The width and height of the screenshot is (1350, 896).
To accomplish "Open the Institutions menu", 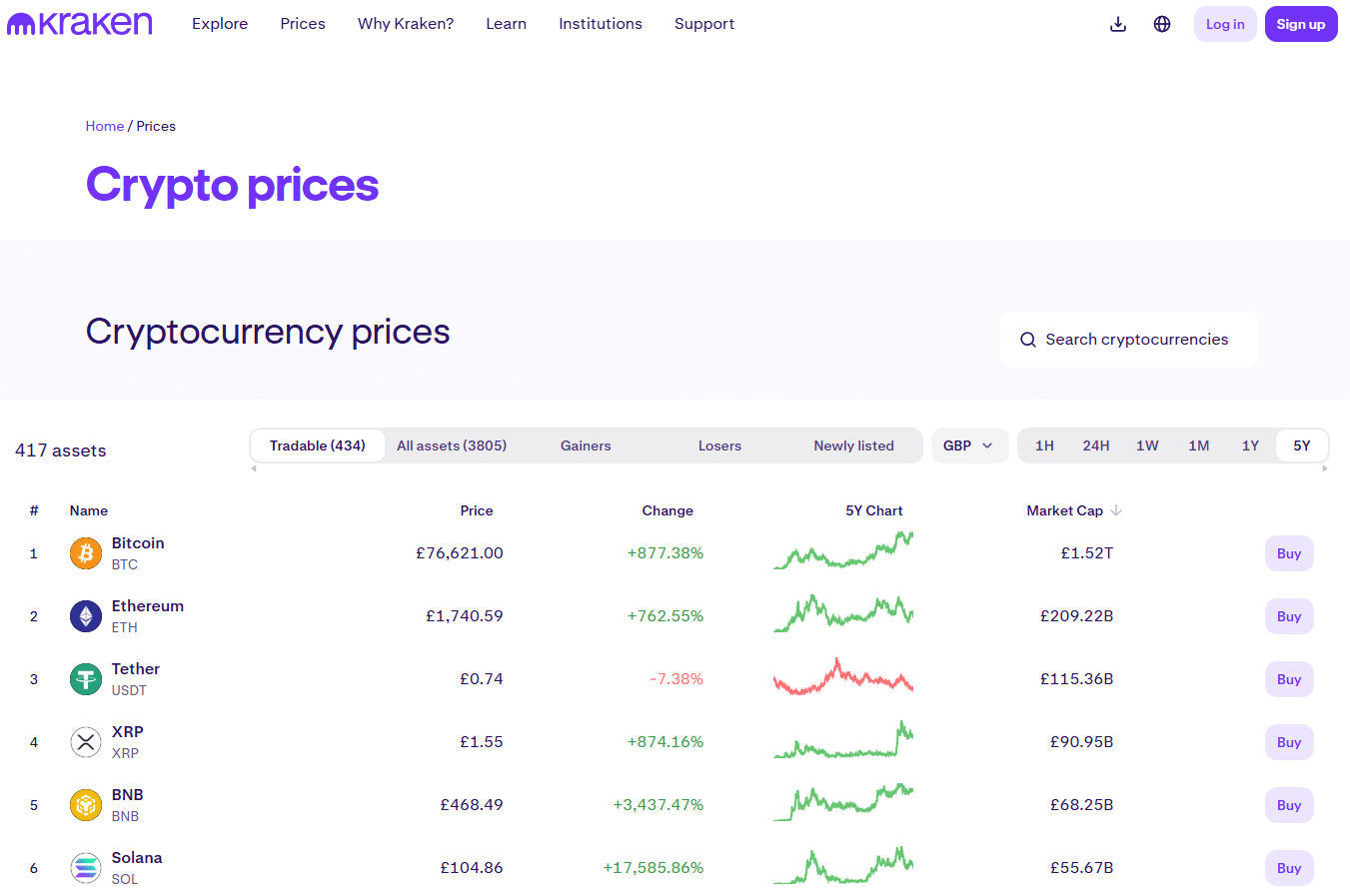I will click(601, 24).
